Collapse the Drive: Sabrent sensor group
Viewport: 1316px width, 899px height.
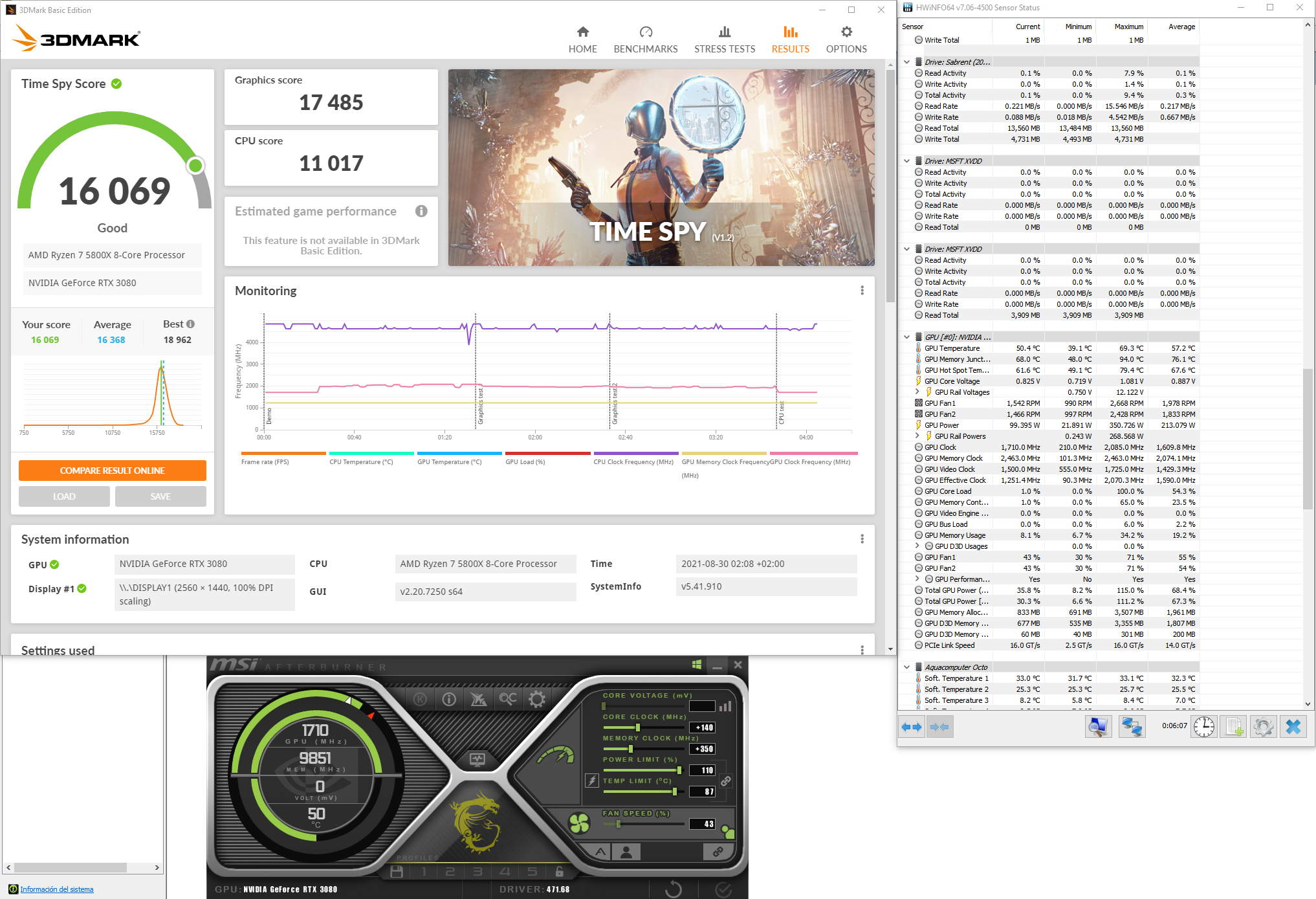907,62
